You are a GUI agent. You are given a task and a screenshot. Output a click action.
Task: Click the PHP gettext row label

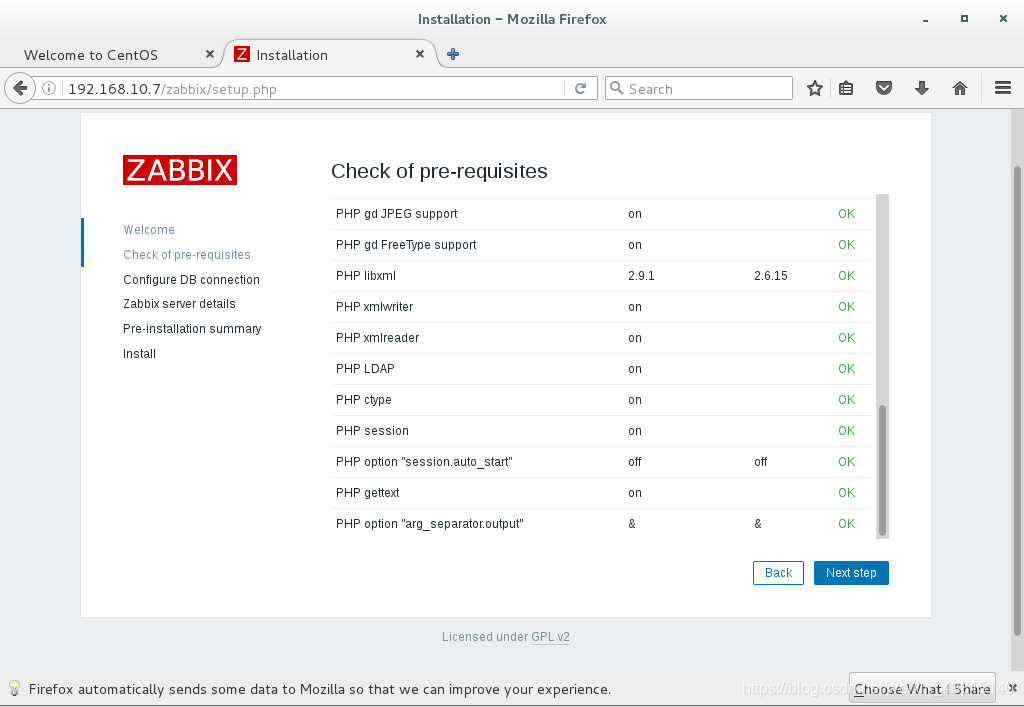pos(368,493)
